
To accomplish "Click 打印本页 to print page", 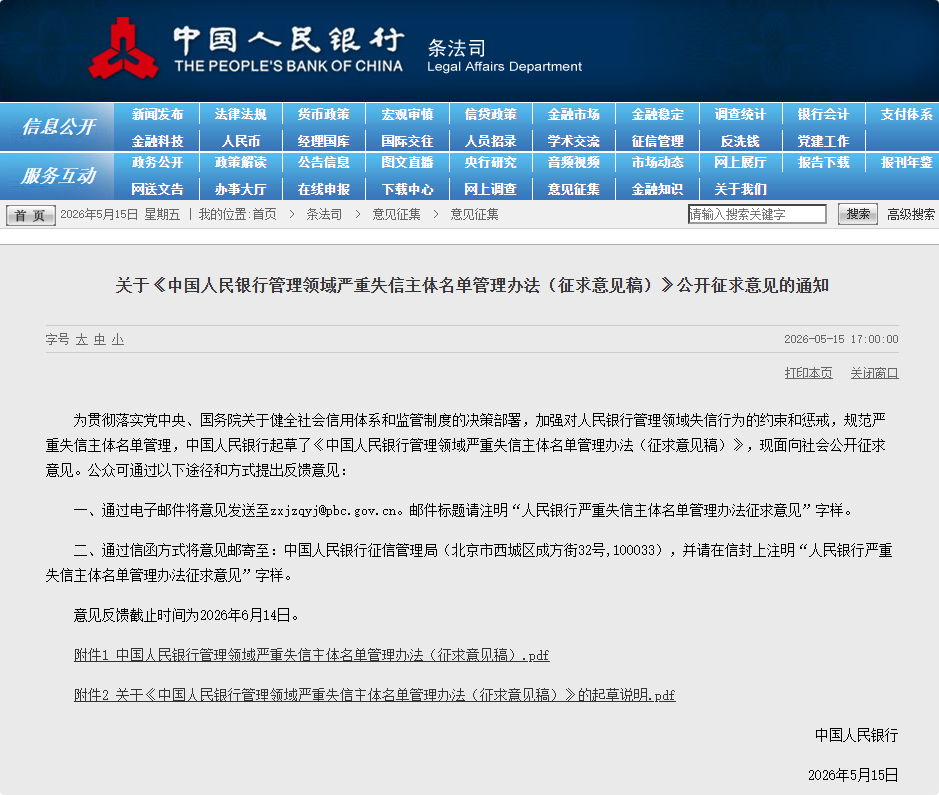I will (x=808, y=373).
